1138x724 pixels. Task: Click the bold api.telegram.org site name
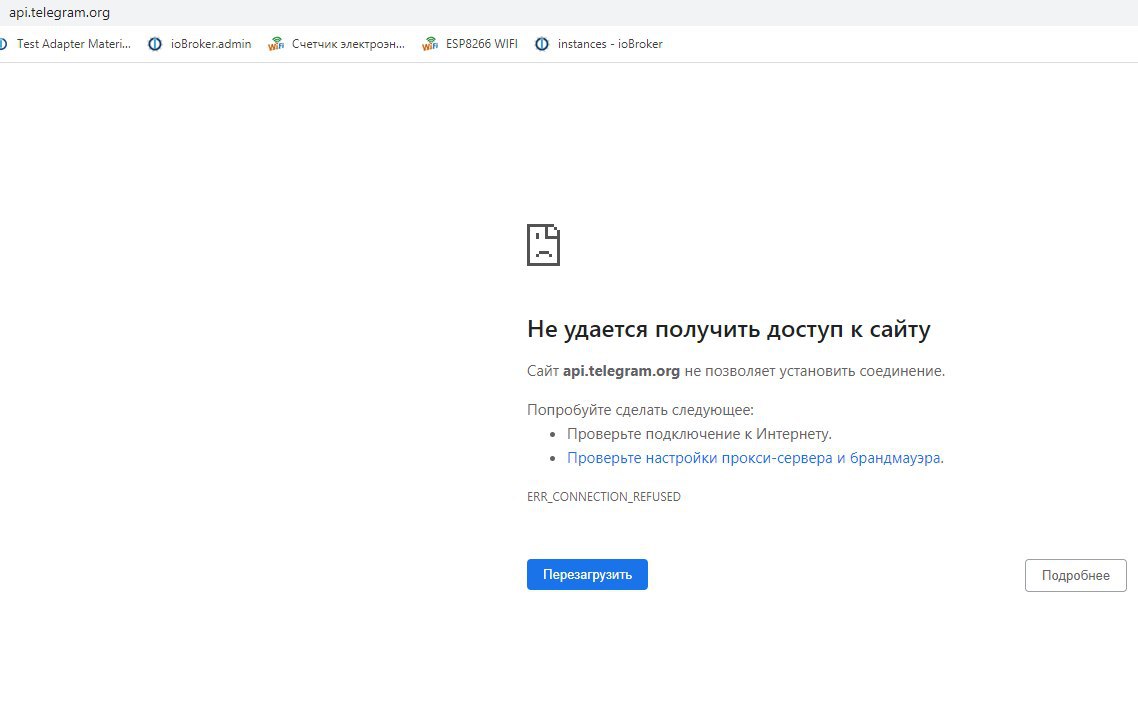(x=621, y=371)
